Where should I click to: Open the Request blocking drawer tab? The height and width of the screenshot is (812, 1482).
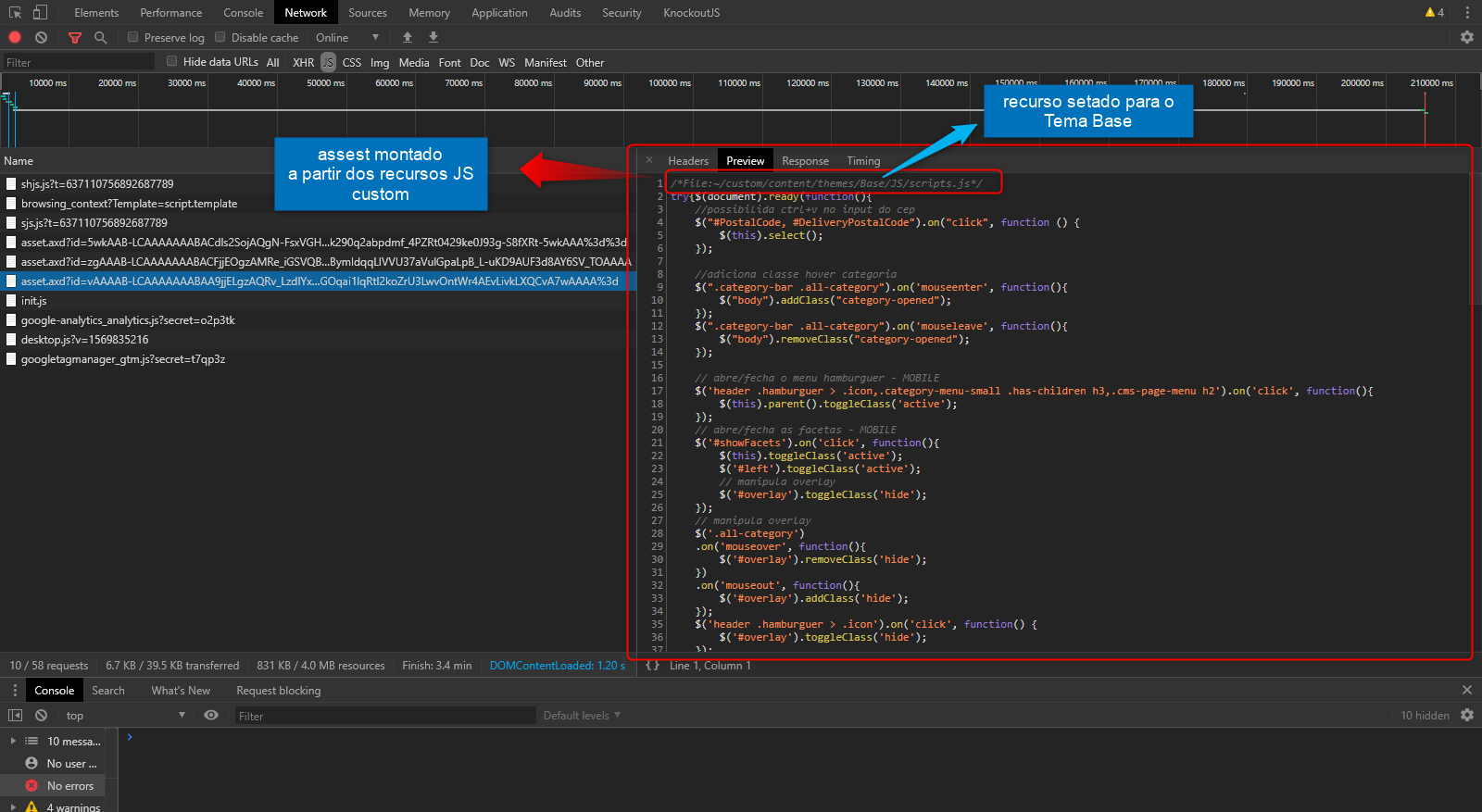pos(279,691)
